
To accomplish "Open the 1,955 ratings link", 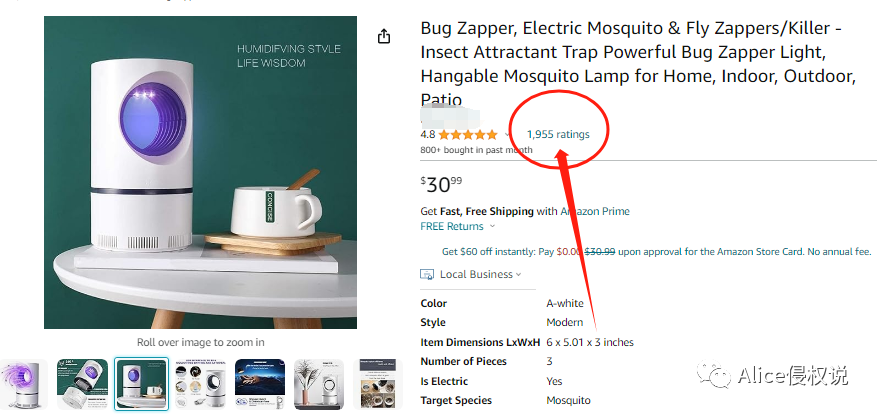I will pos(558,134).
